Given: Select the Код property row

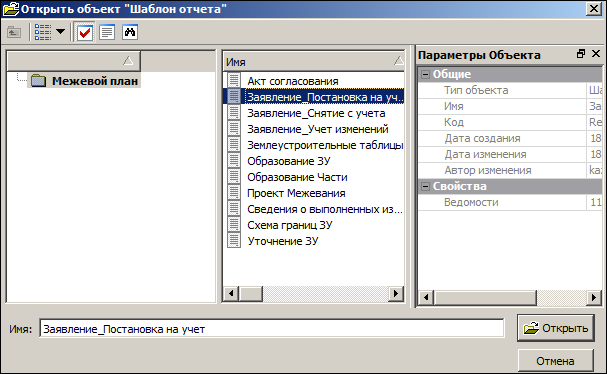Looking at the screenshot, I should [510, 122].
